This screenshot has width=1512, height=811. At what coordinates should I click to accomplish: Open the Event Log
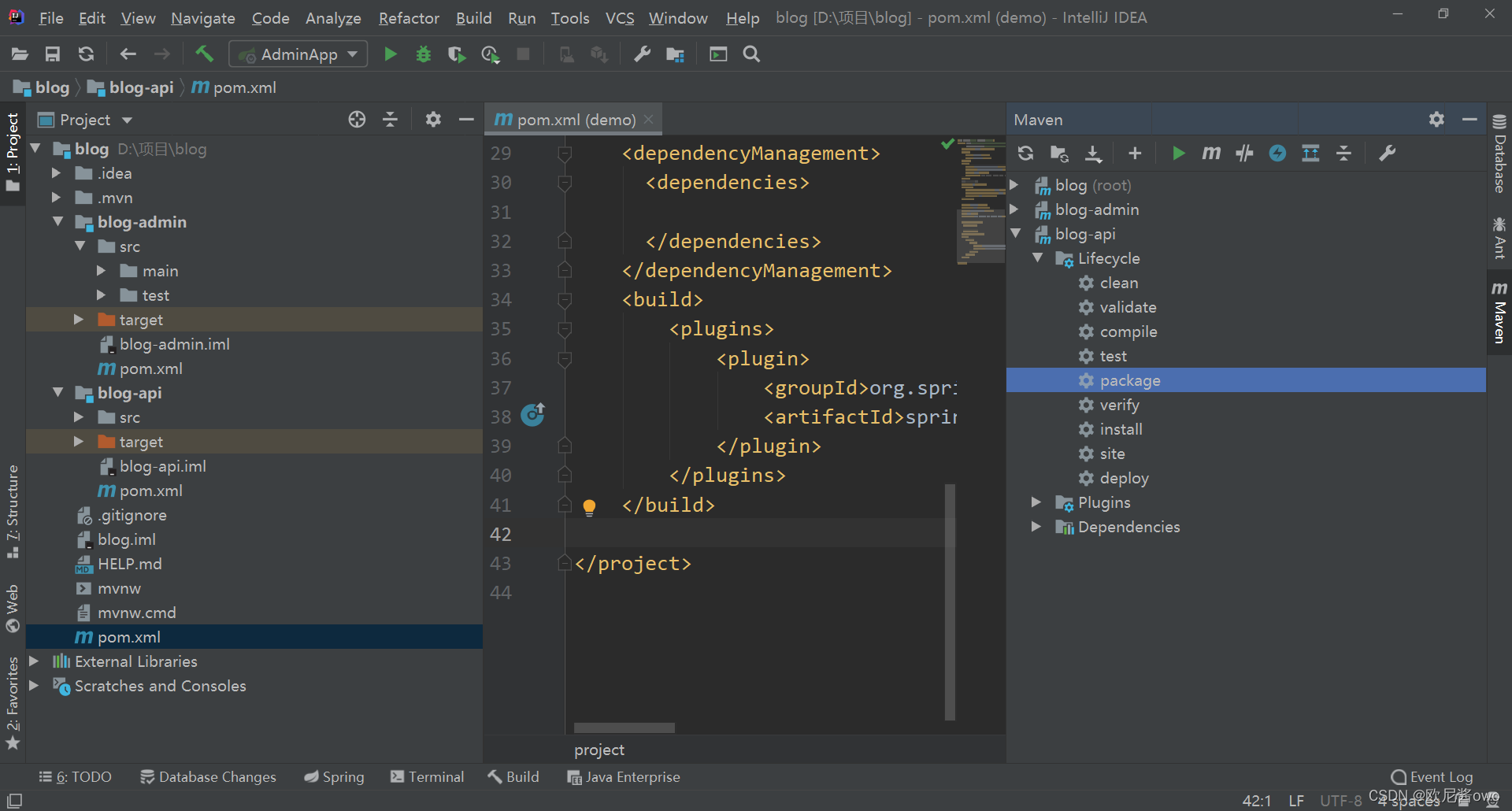(1432, 777)
